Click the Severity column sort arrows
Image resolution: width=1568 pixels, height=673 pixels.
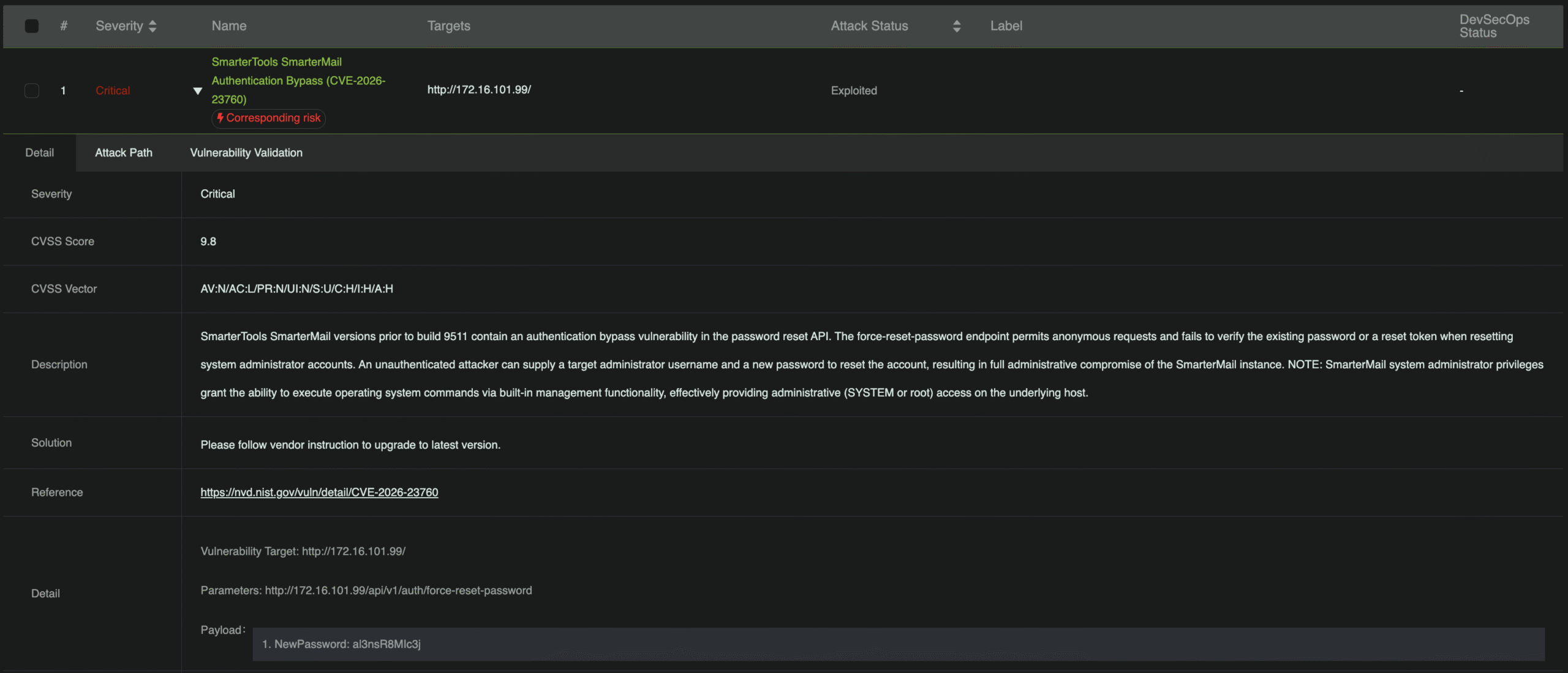tap(153, 26)
